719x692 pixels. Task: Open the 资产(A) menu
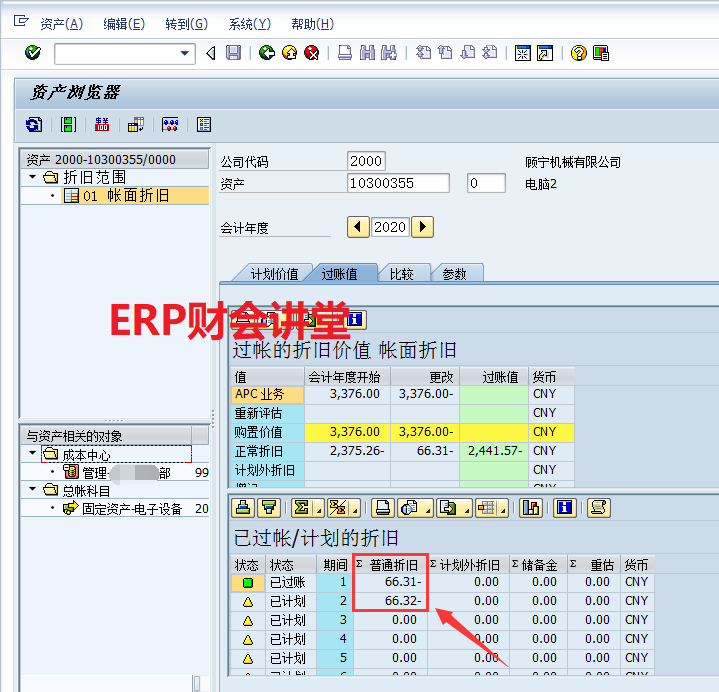(x=61, y=24)
